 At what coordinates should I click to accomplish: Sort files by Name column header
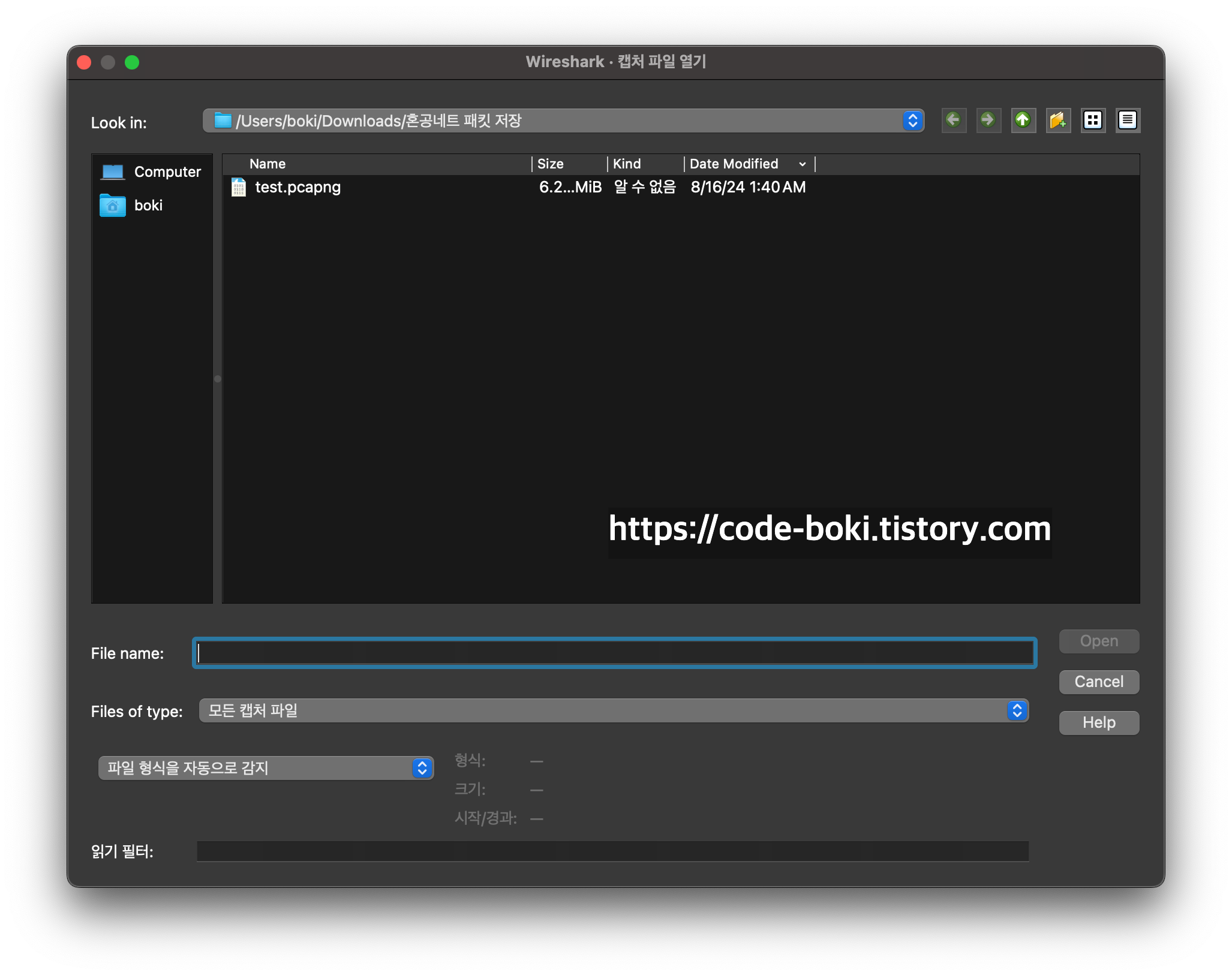click(268, 164)
